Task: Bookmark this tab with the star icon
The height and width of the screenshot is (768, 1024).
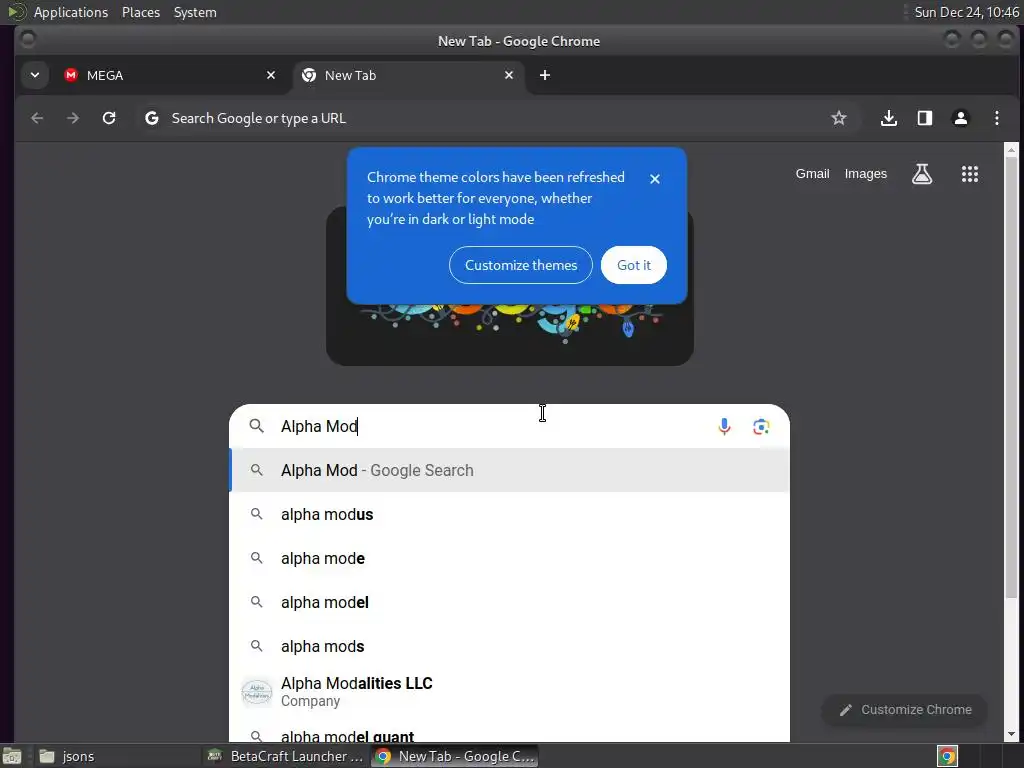Action: point(839,118)
